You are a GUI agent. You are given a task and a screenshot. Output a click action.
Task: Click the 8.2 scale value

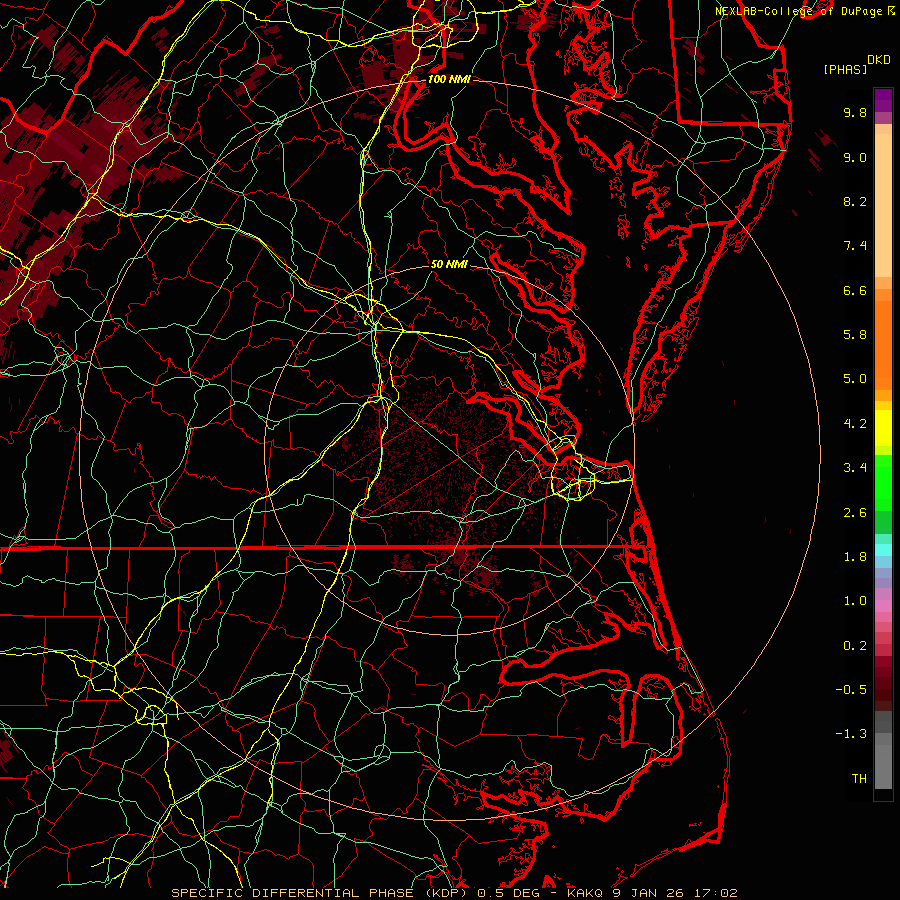855,201
